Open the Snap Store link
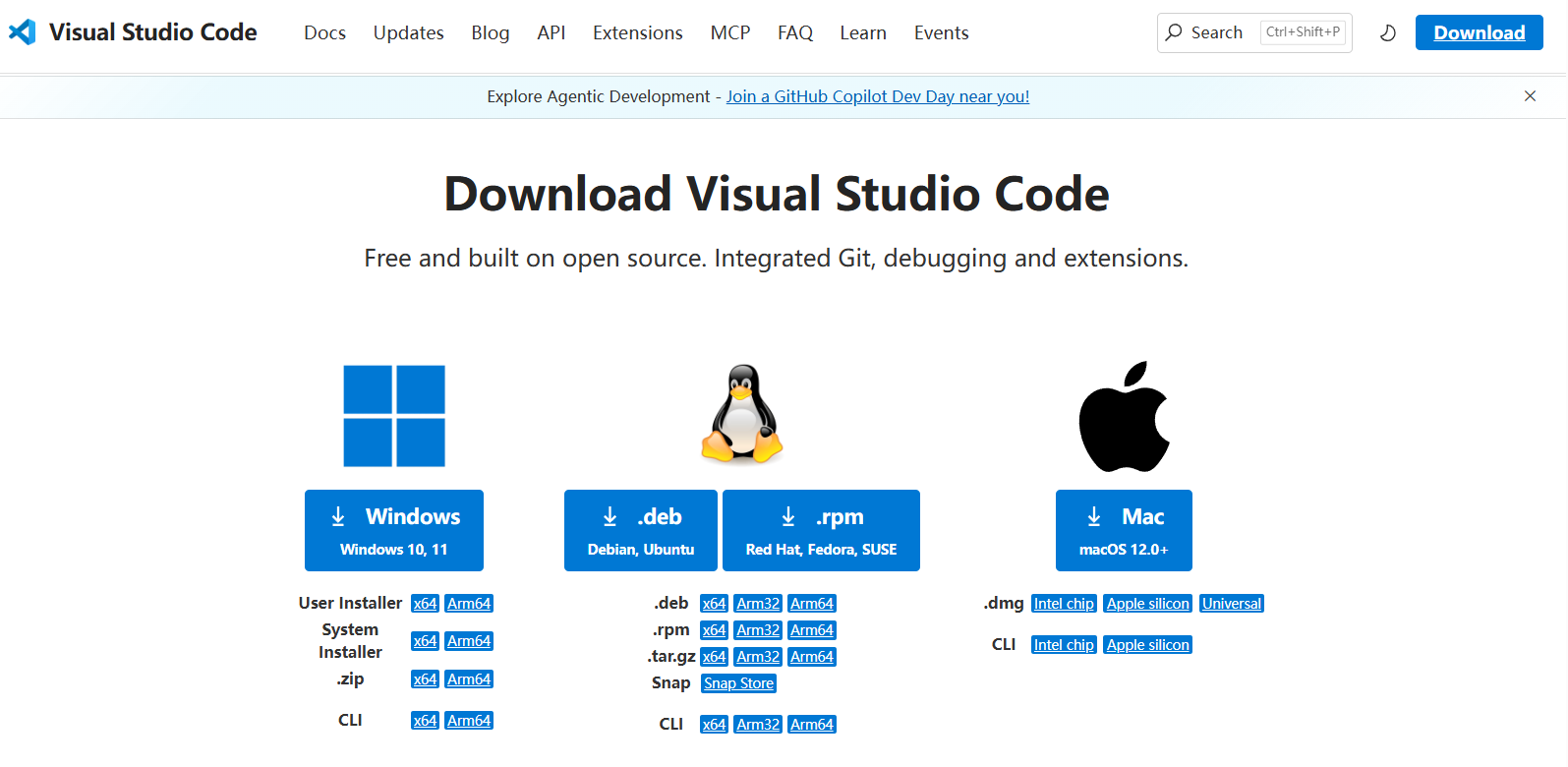The height and width of the screenshot is (767, 1568). click(x=738, y=683)
